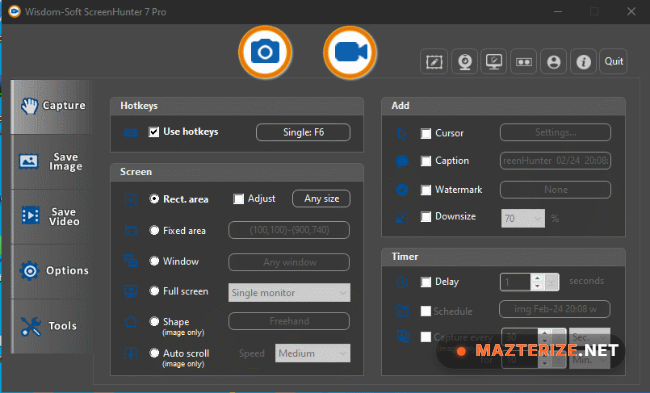Click the monitor drawing toolbar icon
Screen dimensions: 650x393
[x=494, y=61]
